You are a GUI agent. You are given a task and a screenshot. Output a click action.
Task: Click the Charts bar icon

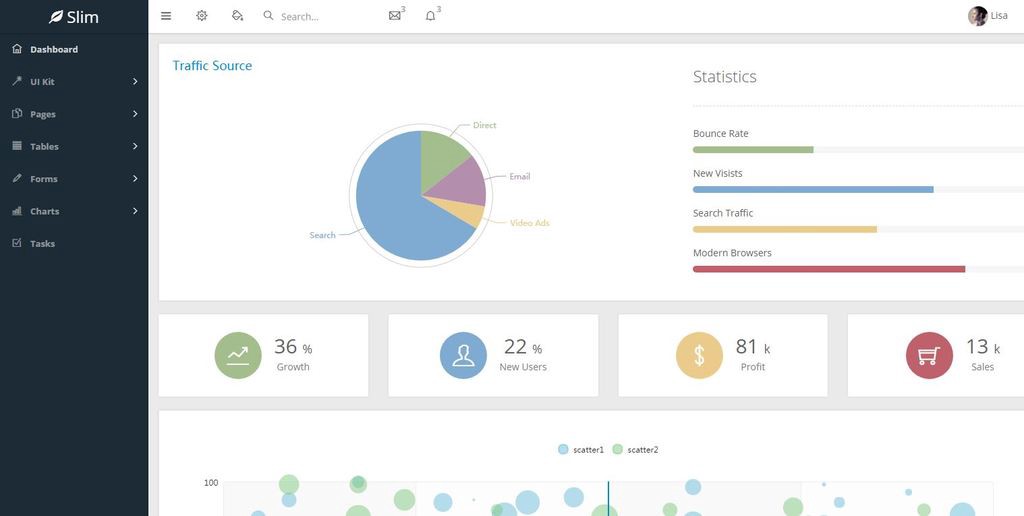pyautogui.click(x=17, y=211)
